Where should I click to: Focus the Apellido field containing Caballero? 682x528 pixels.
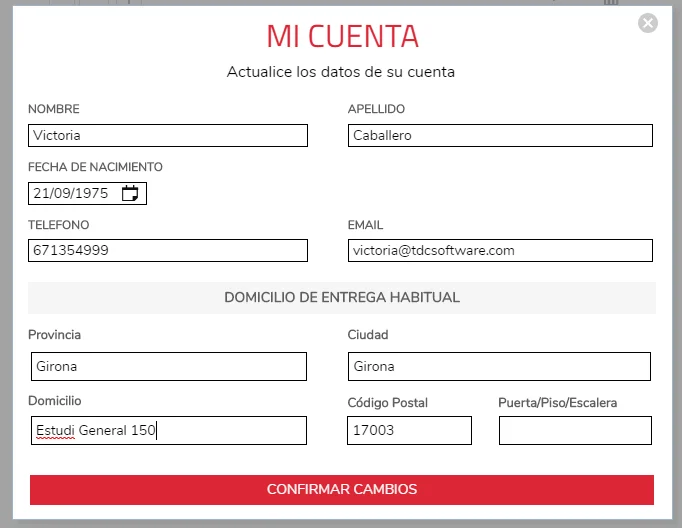tap(500, 135)
